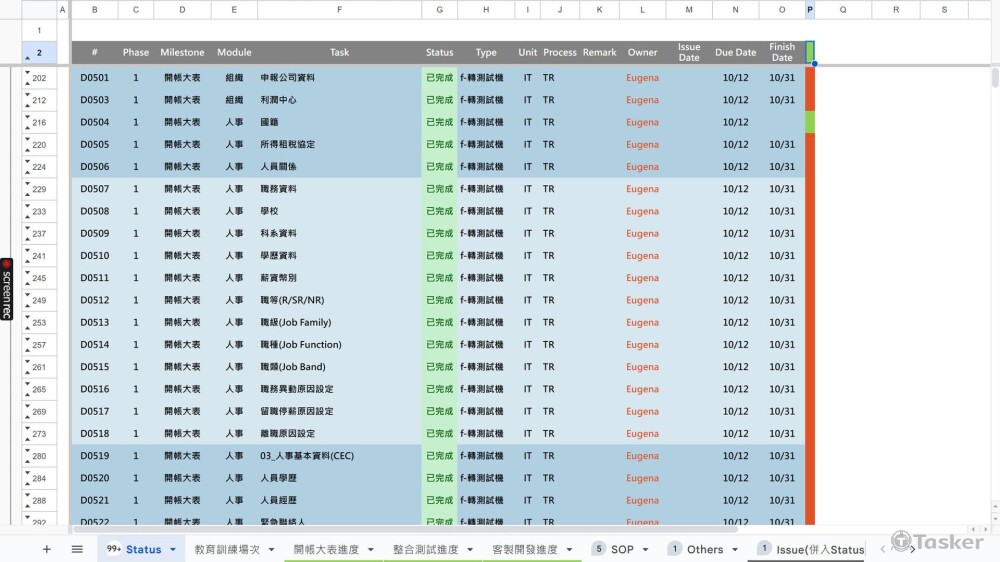Click the horizontal scrollbar right arrow
This screenshot has width=1000, height=562.
click(x=985, y=529)
